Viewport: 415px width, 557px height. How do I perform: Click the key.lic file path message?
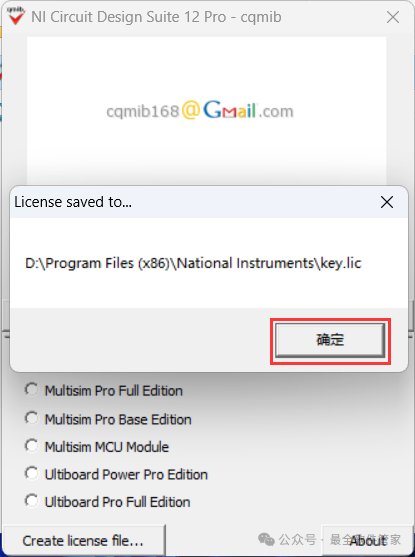coord(193,263)
